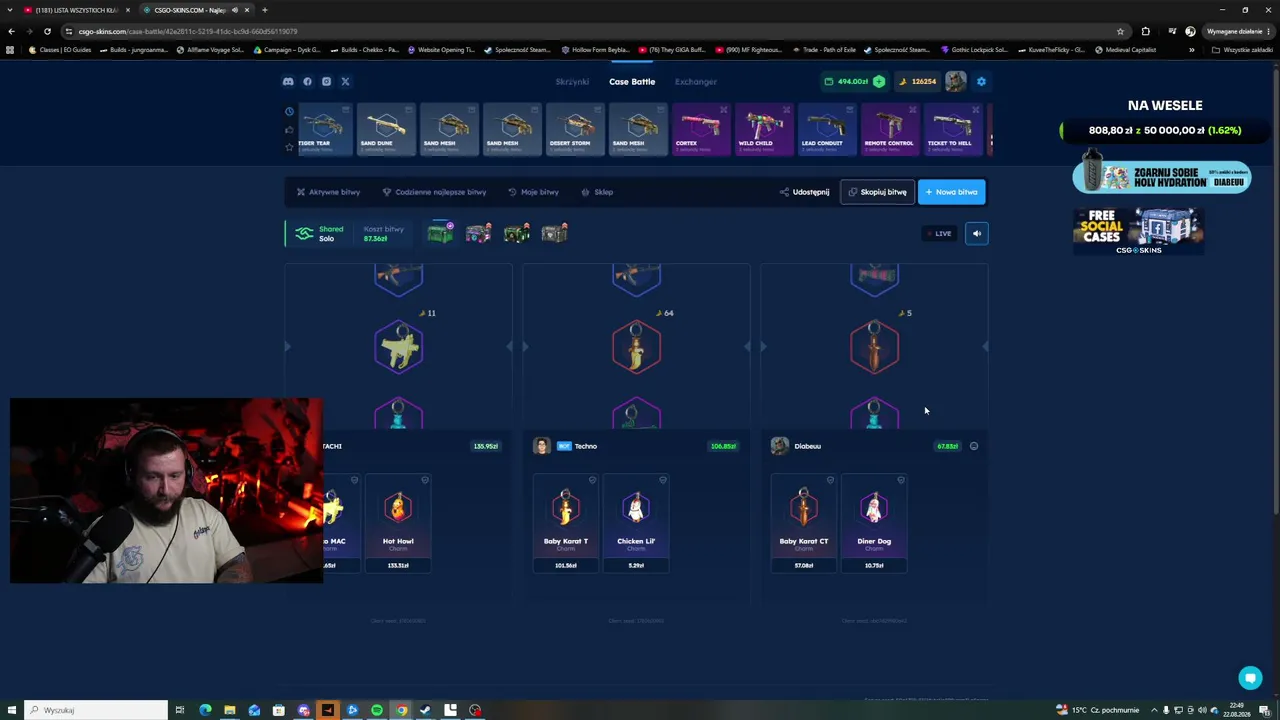The height and width of the screenshot is (720, 1280).
Task: Click the first green case in the battle
Action: coord(441,233)
